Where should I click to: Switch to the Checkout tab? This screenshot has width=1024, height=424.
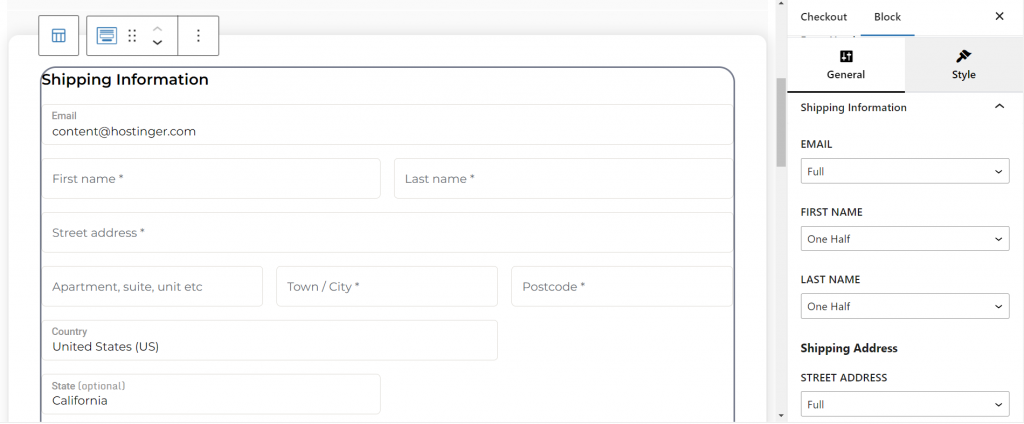tap(823, 17)
